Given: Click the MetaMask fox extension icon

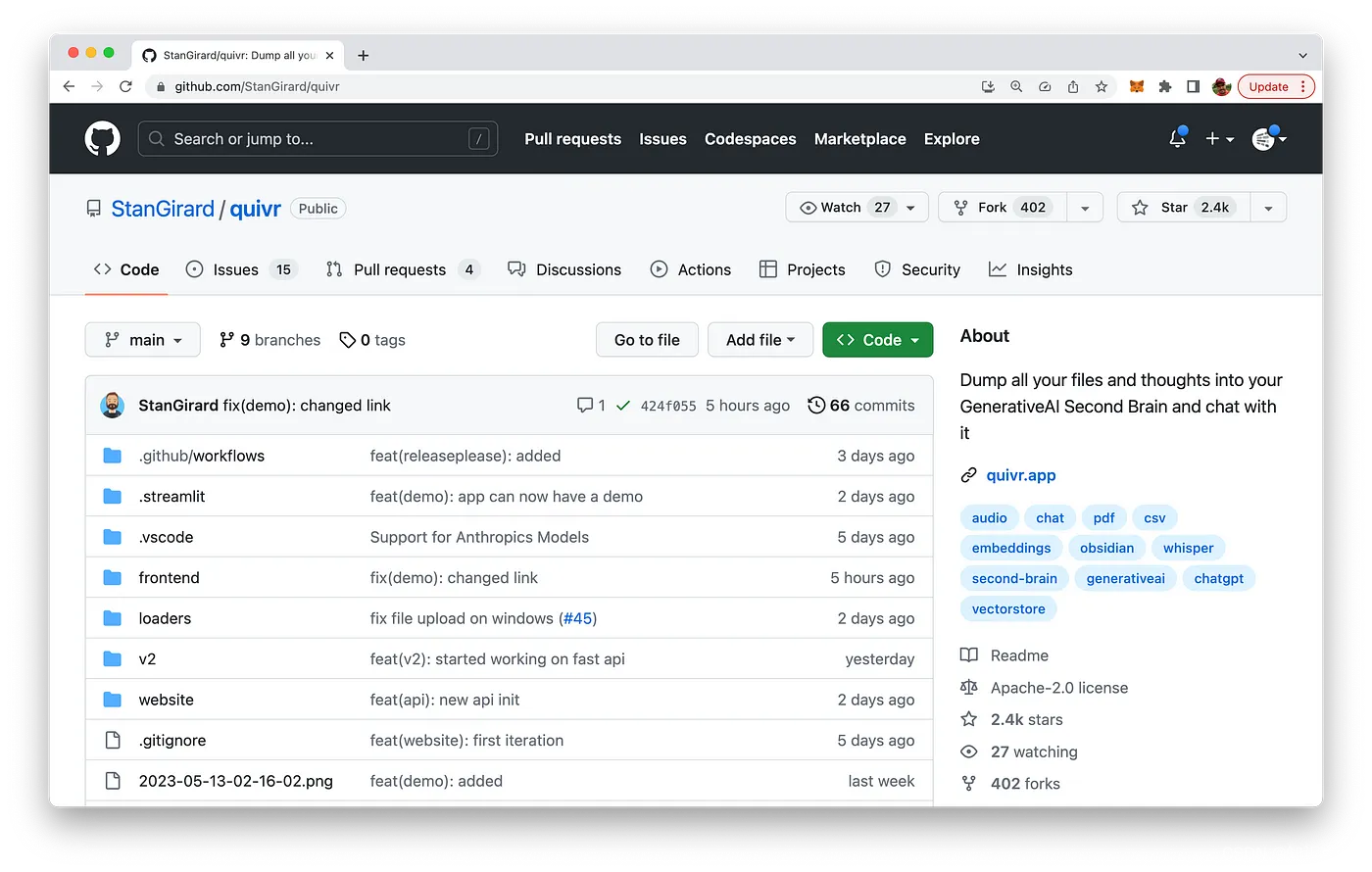Looking at the screenshot, I should (x=1137, y=86).
